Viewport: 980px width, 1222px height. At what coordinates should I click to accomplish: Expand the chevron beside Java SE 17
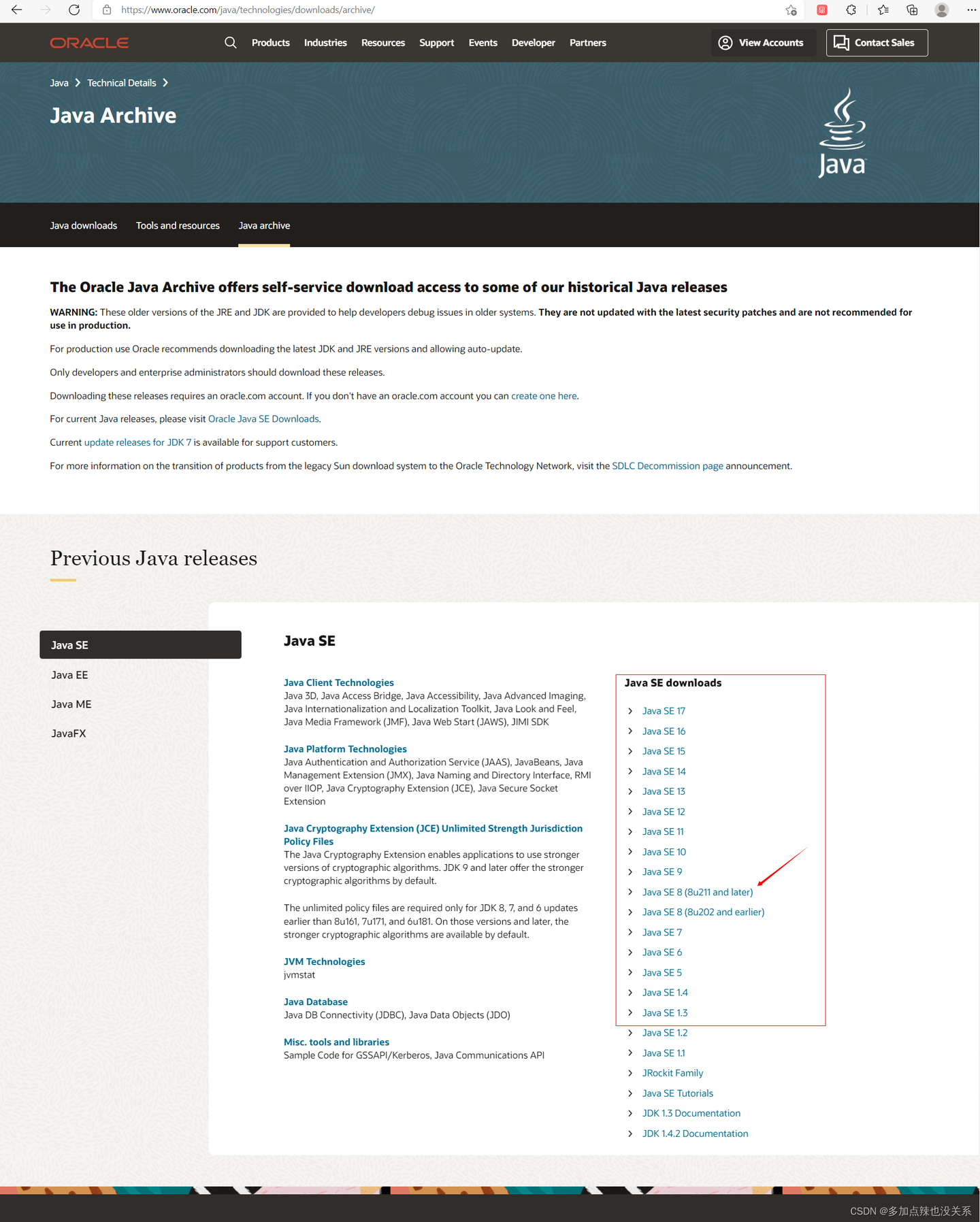[630, 710]
